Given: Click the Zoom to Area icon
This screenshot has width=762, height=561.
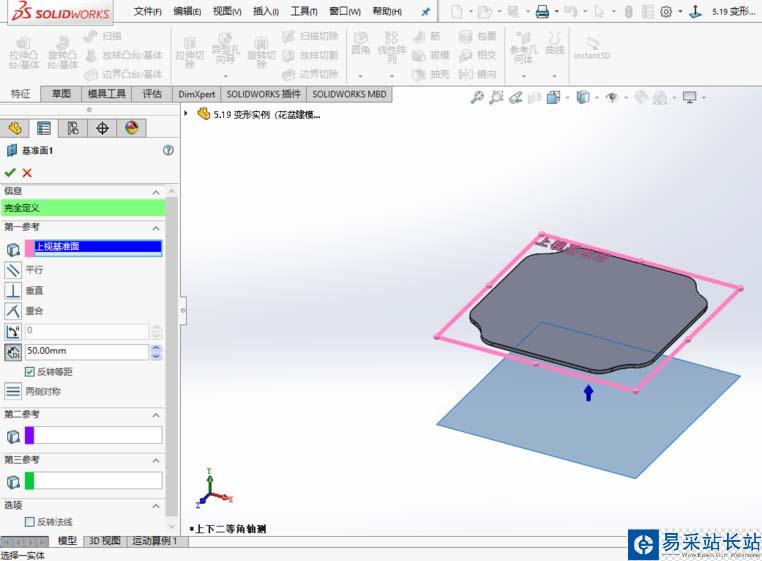Looking at the screenshot, I should pos(496,97).
